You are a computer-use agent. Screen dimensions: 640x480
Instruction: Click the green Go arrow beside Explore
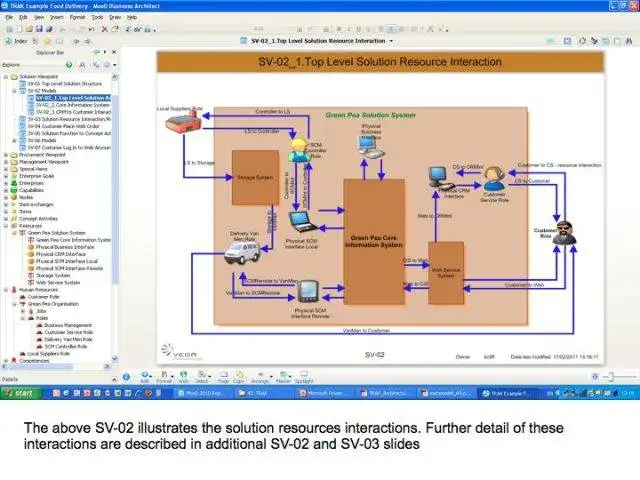click(x=69, y=64)
